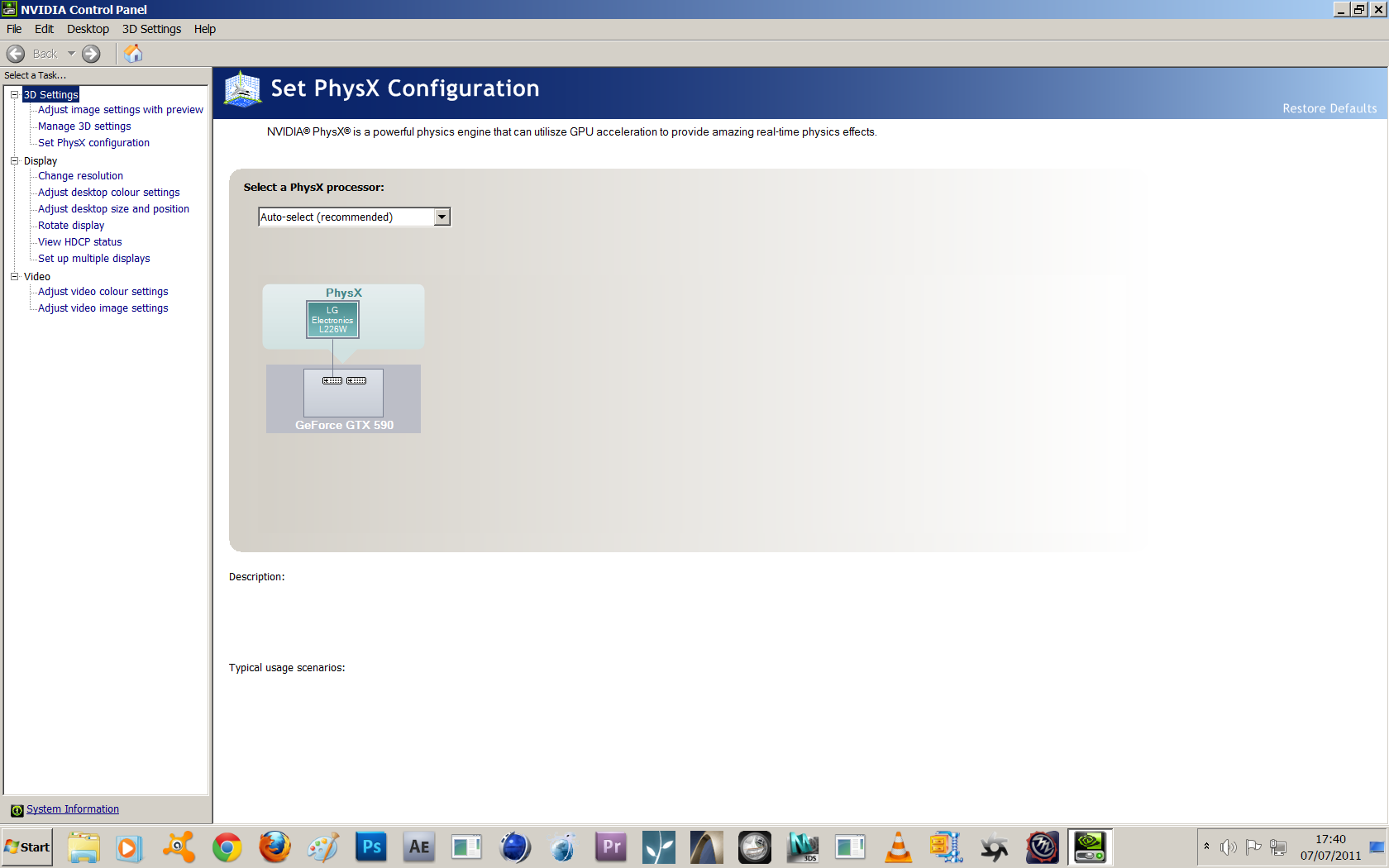Show hidden system tray icons

click(x=1207, y=847)
